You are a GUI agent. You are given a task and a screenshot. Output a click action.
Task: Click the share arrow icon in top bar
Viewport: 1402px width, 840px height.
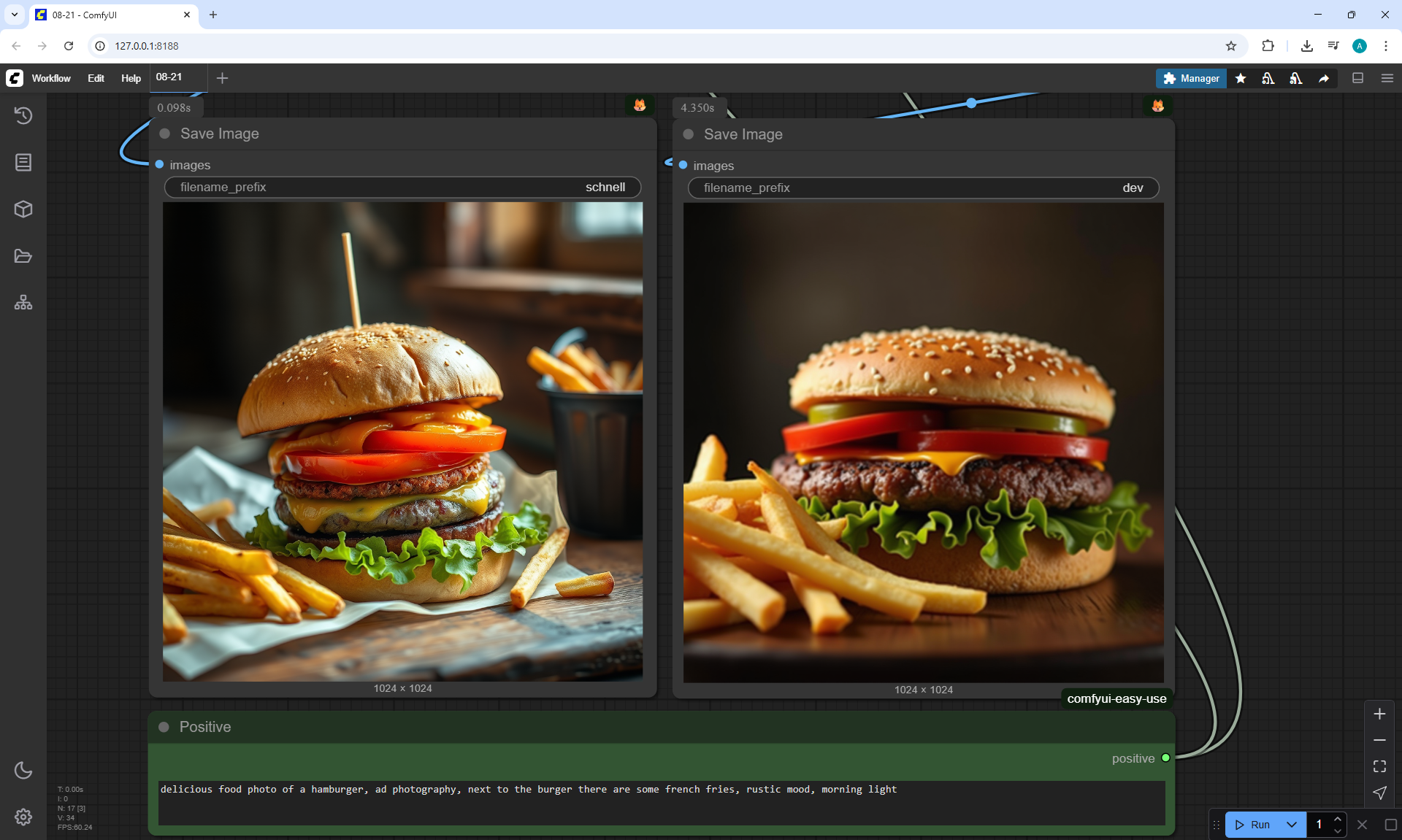pos(1324,78)
